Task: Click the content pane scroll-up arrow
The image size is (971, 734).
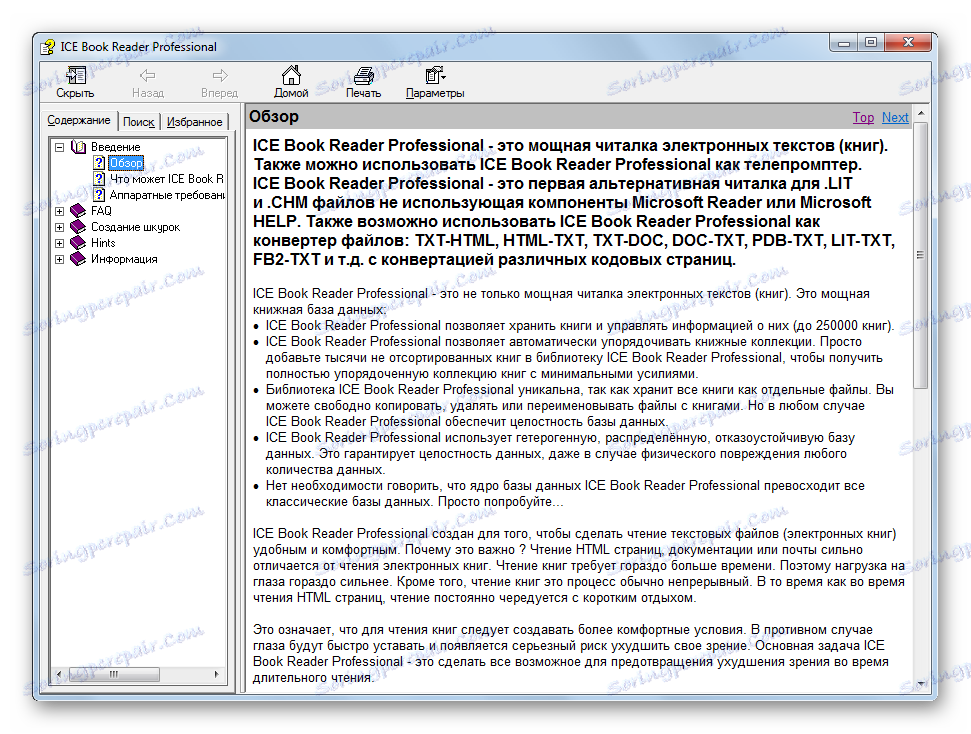Action: pyautogui.click(x=921, y=114)
